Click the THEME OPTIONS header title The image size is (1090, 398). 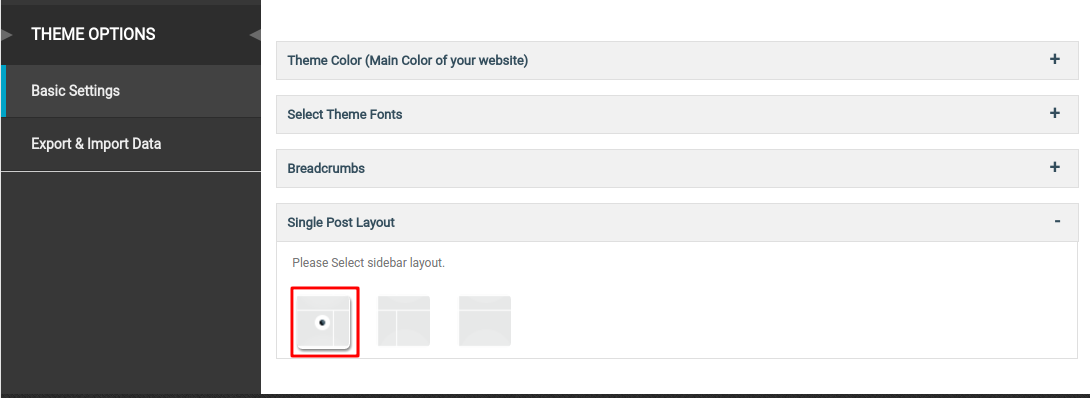pos(93,34)
